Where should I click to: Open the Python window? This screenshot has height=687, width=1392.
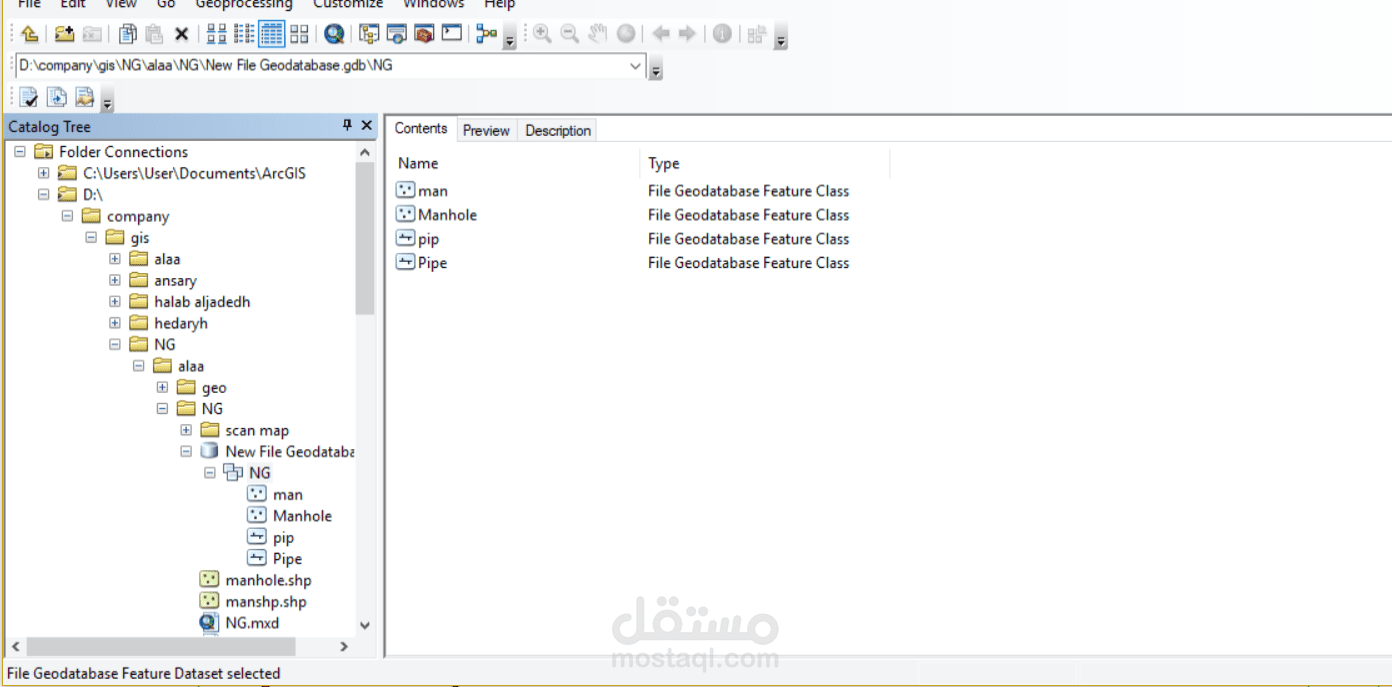pyautogui.click(x=452, y=34)
